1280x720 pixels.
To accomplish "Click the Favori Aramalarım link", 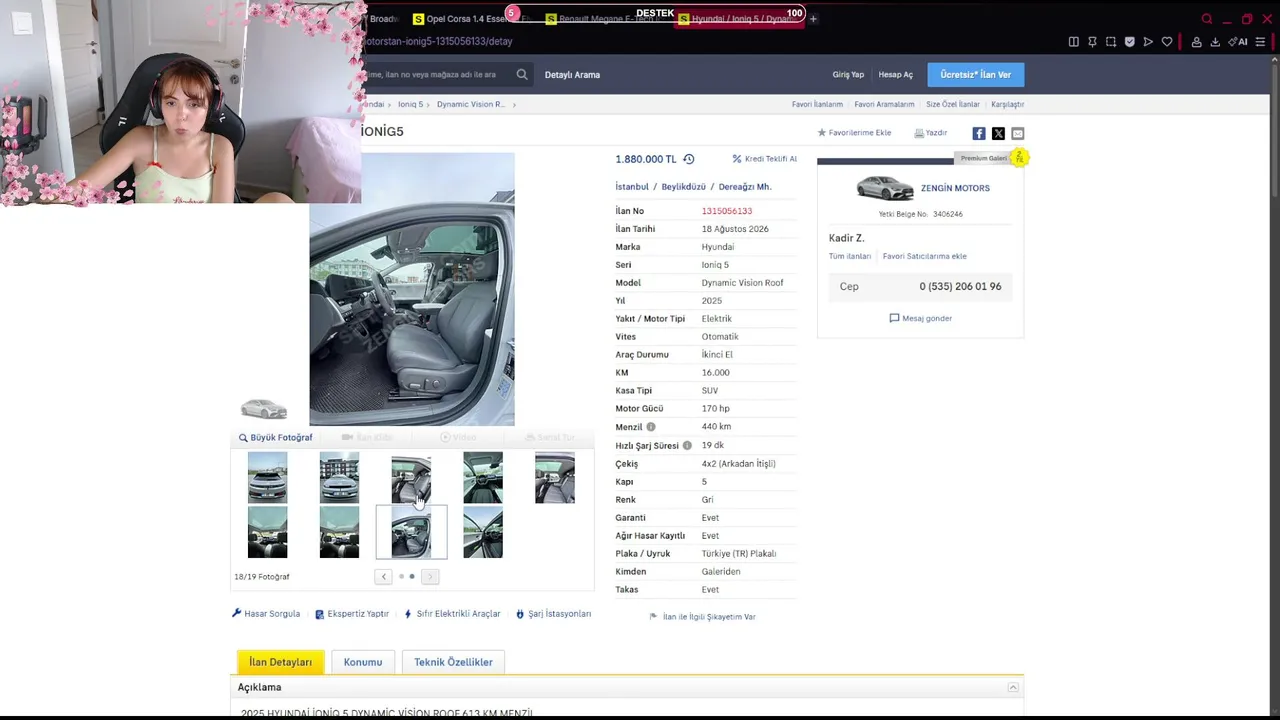I will pyautogui.click(x=884, y=104).
